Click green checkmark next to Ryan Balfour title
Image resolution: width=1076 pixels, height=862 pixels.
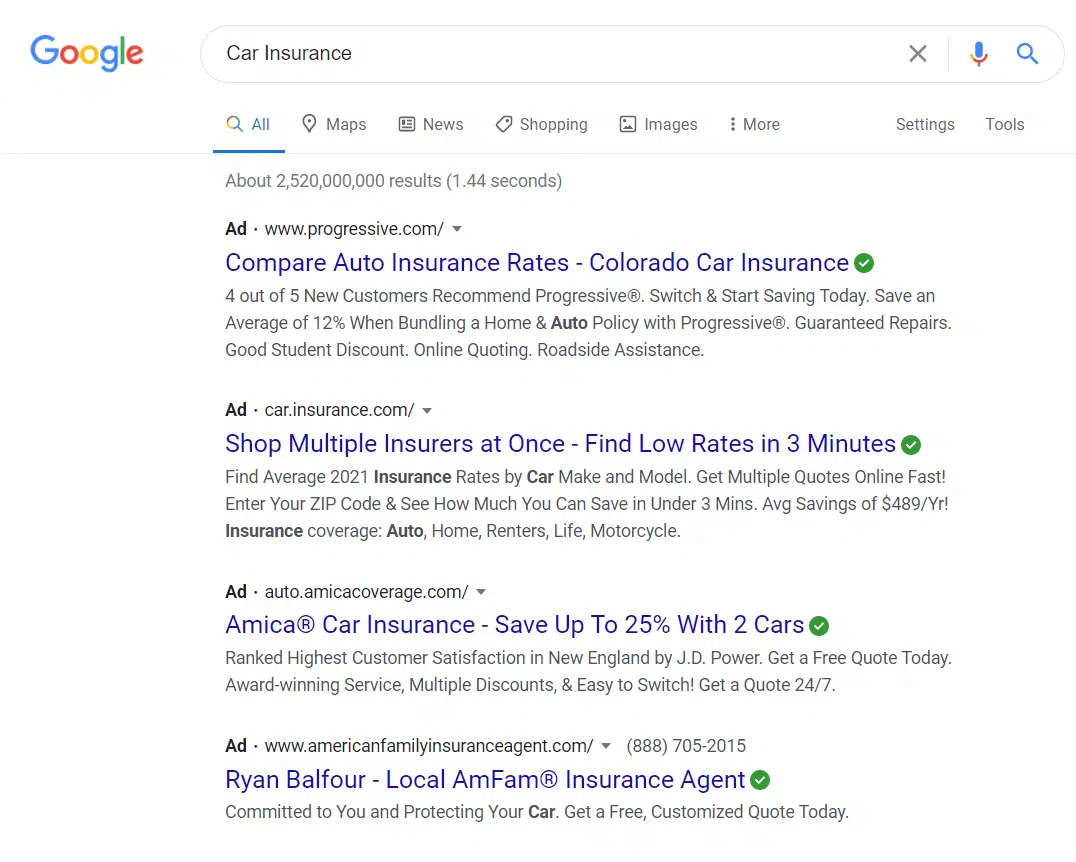point(760,780)
